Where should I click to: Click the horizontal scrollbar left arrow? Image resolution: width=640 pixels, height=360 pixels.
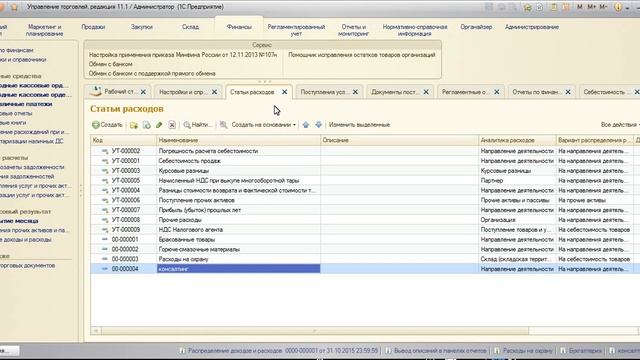coord(96,331)
